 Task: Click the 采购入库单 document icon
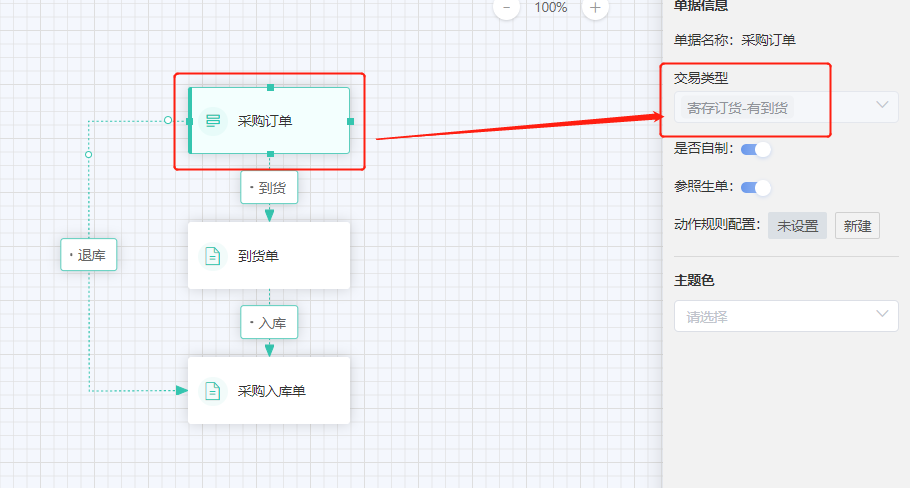(x=213, y=391)
